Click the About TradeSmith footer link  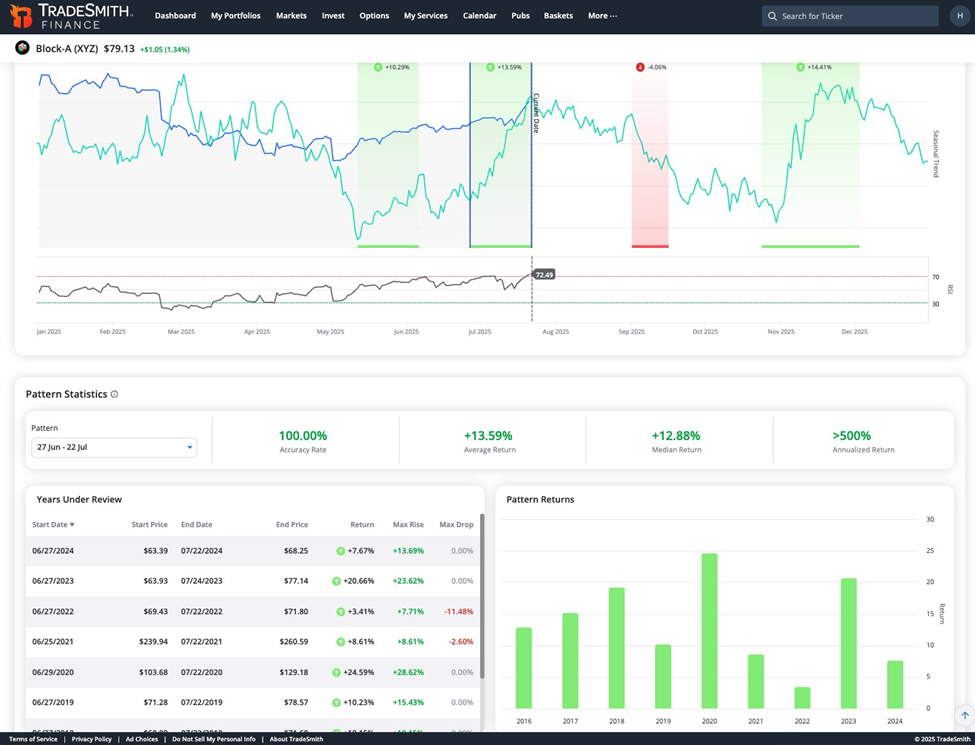296,739
